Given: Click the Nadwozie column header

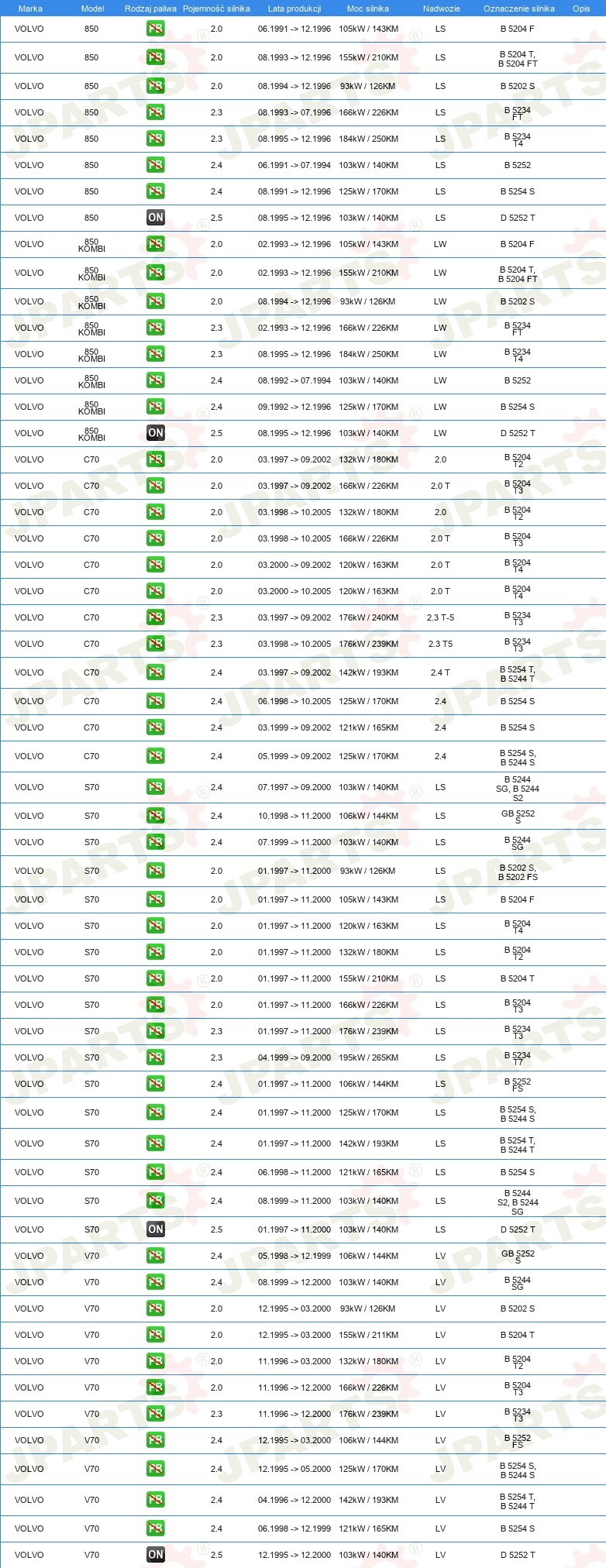Looking at the screenshot, I should coord(441,9).
